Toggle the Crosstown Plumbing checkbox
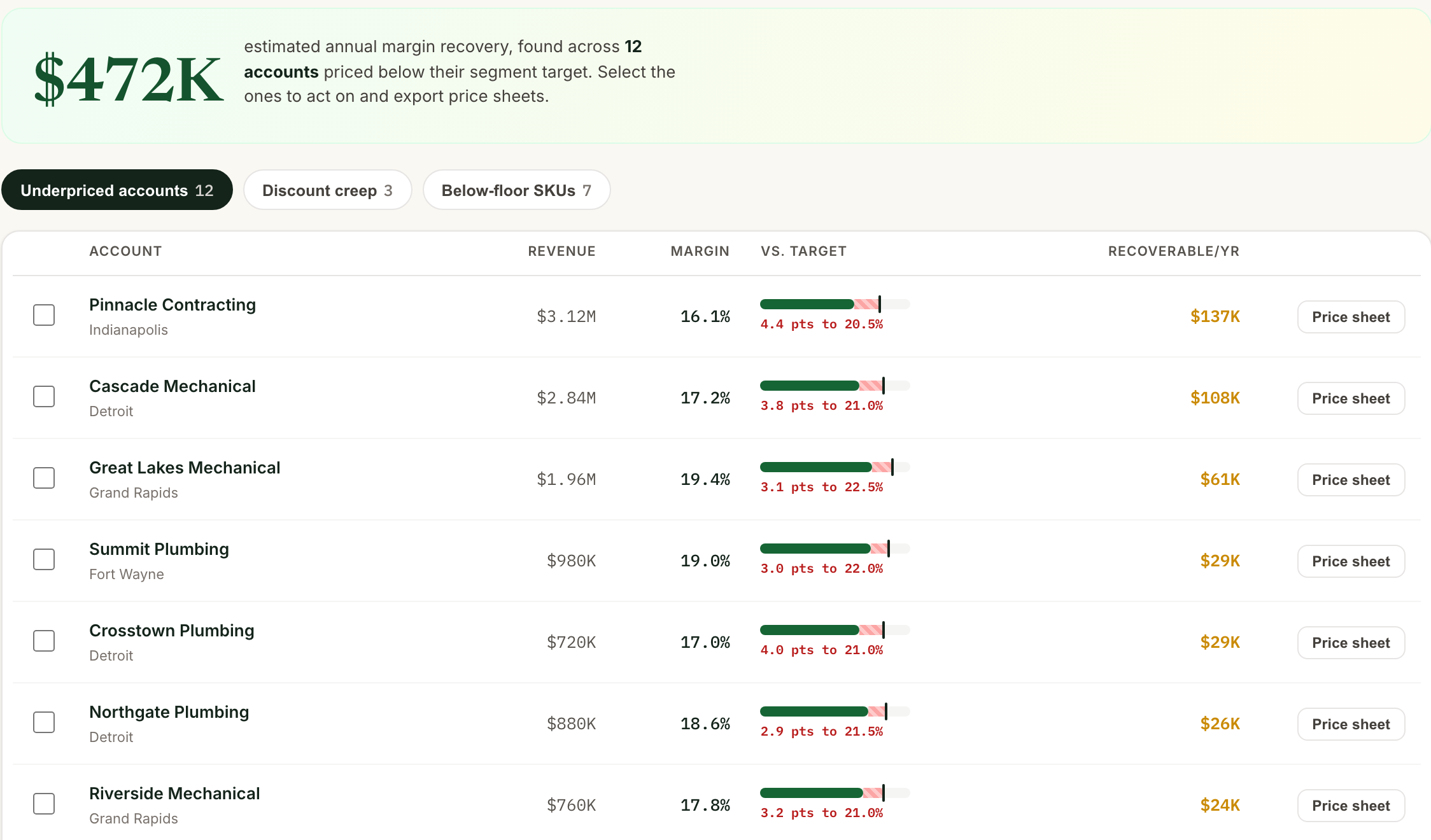 (x=44, y=641)
